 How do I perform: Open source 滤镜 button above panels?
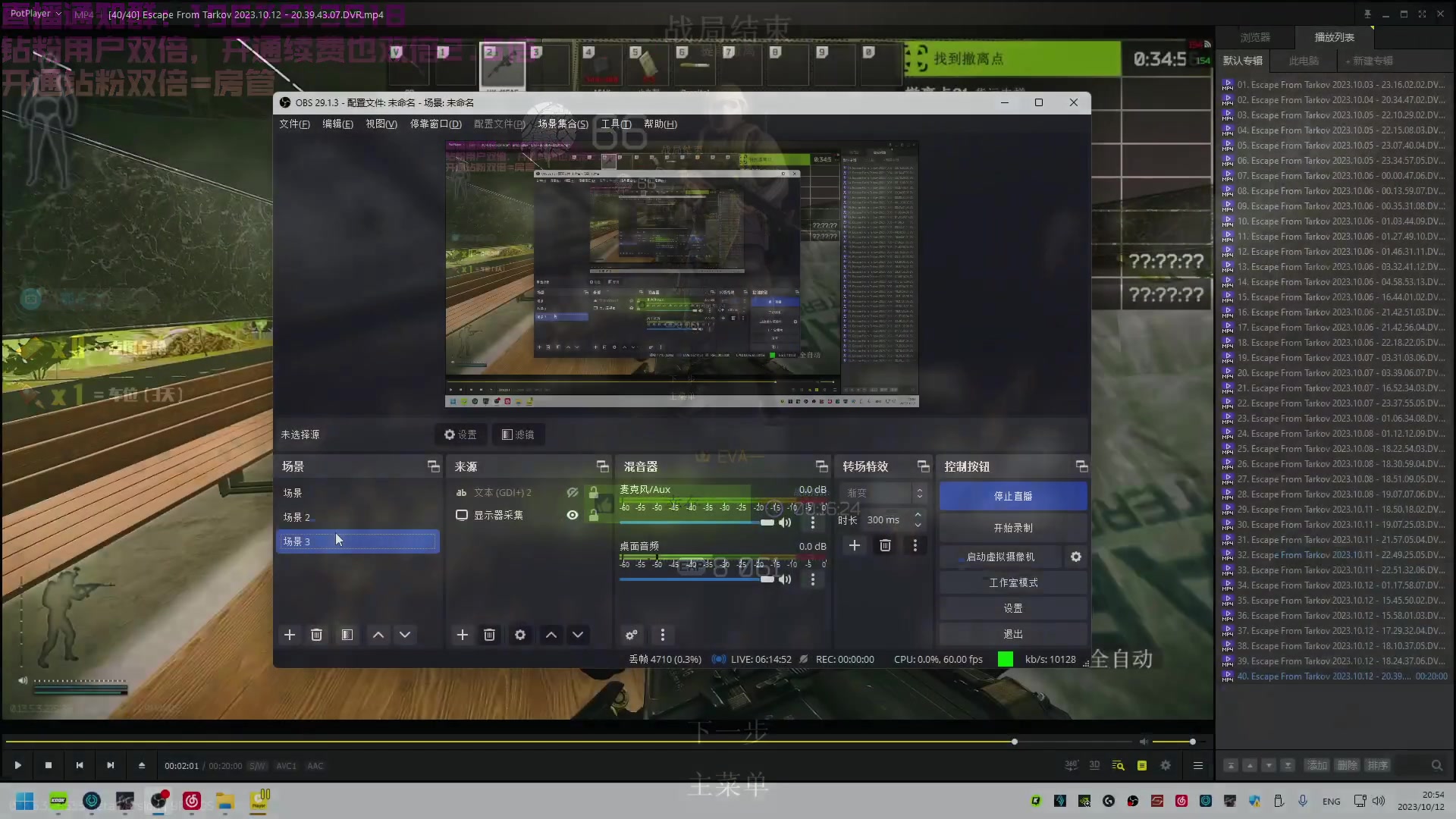point(518,435)
